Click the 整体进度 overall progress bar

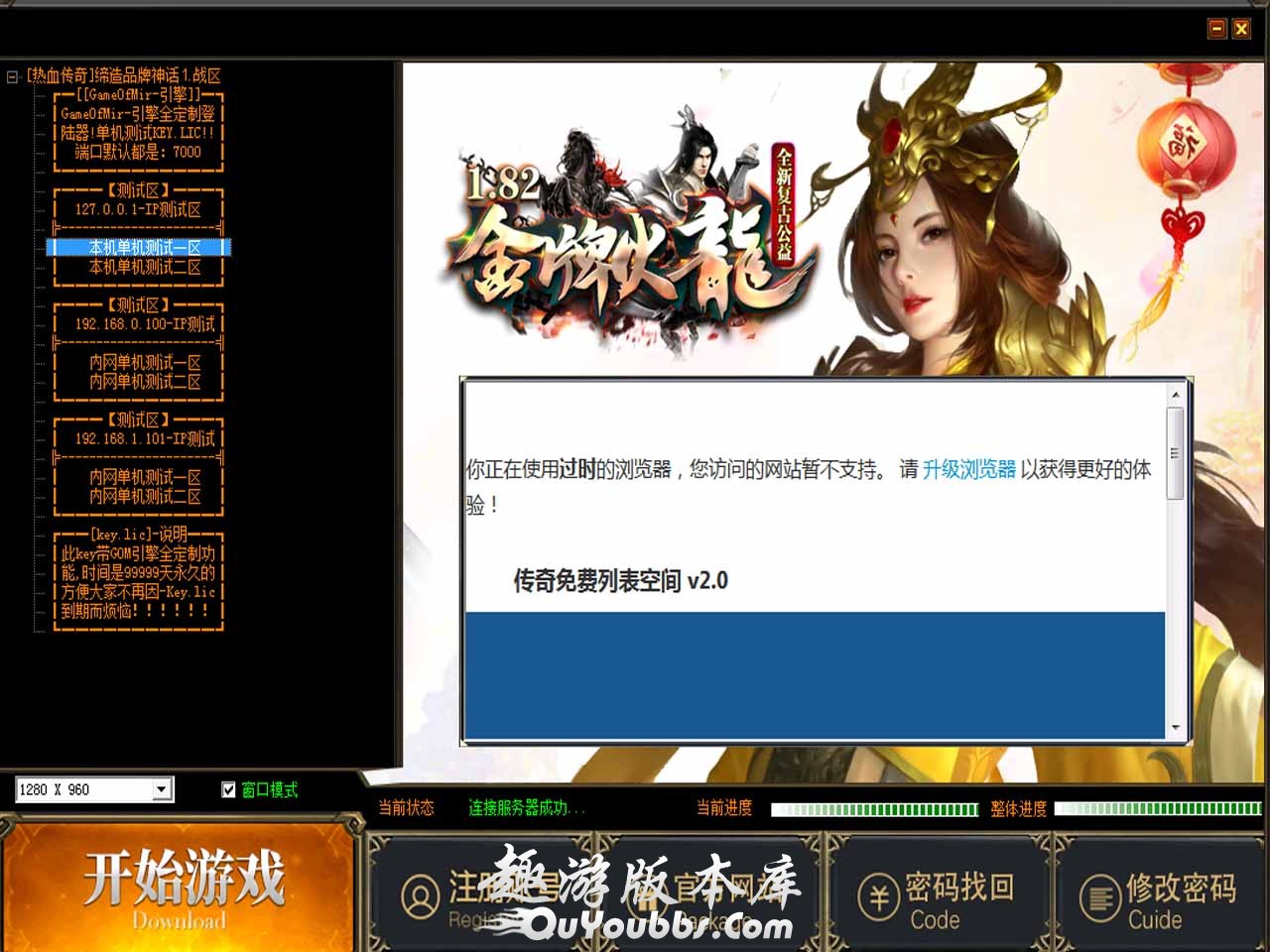pos(1158,809)
